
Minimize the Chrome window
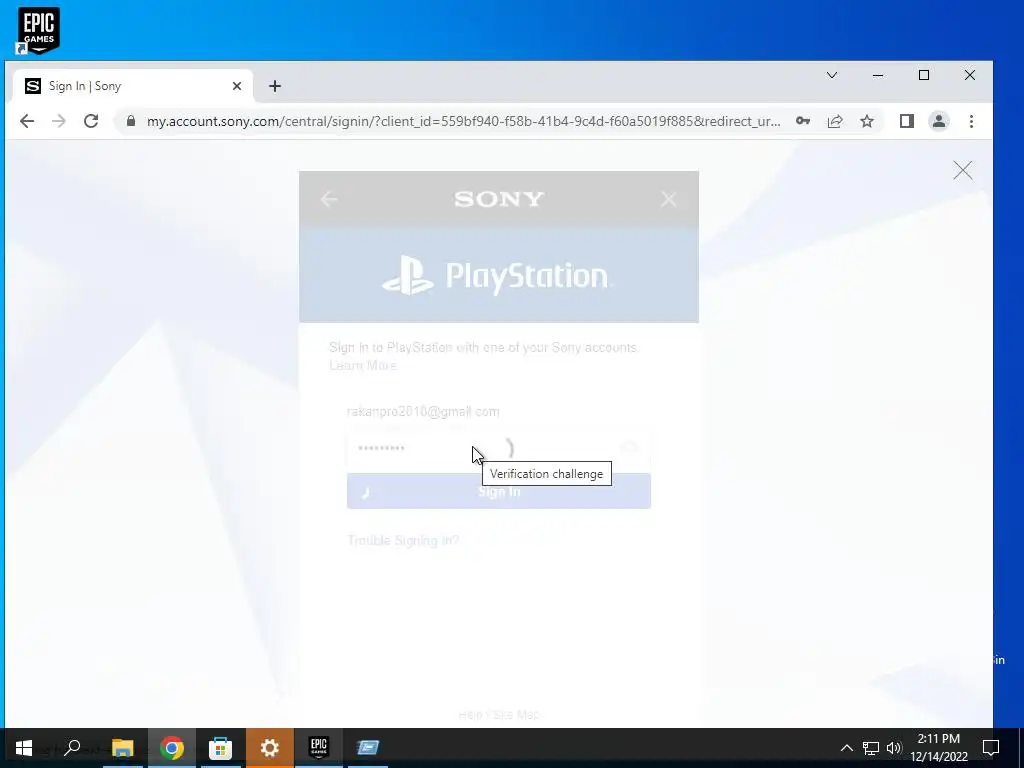coord(878,75)
